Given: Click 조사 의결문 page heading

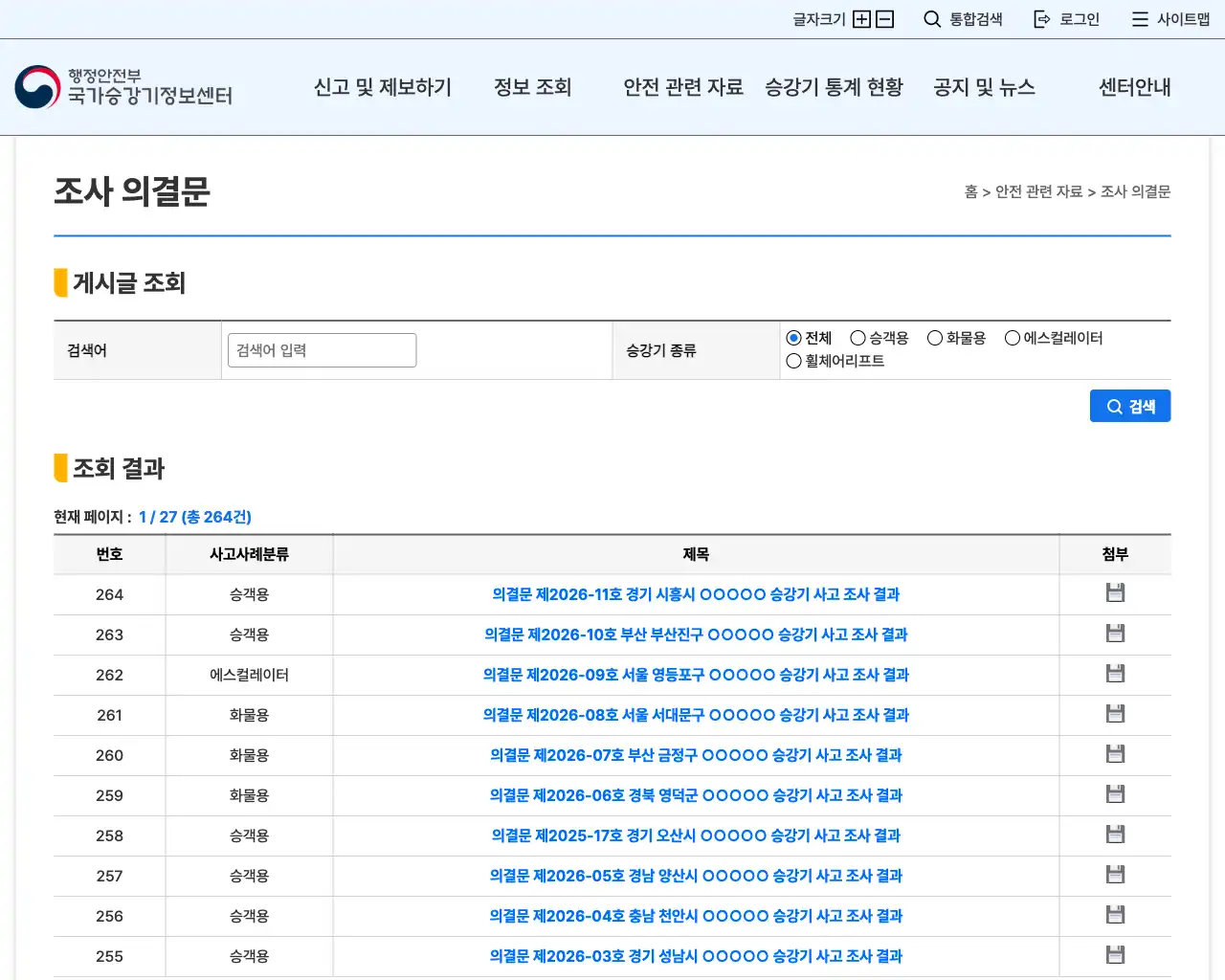Looking at the screenshot, I should (132, 191).
